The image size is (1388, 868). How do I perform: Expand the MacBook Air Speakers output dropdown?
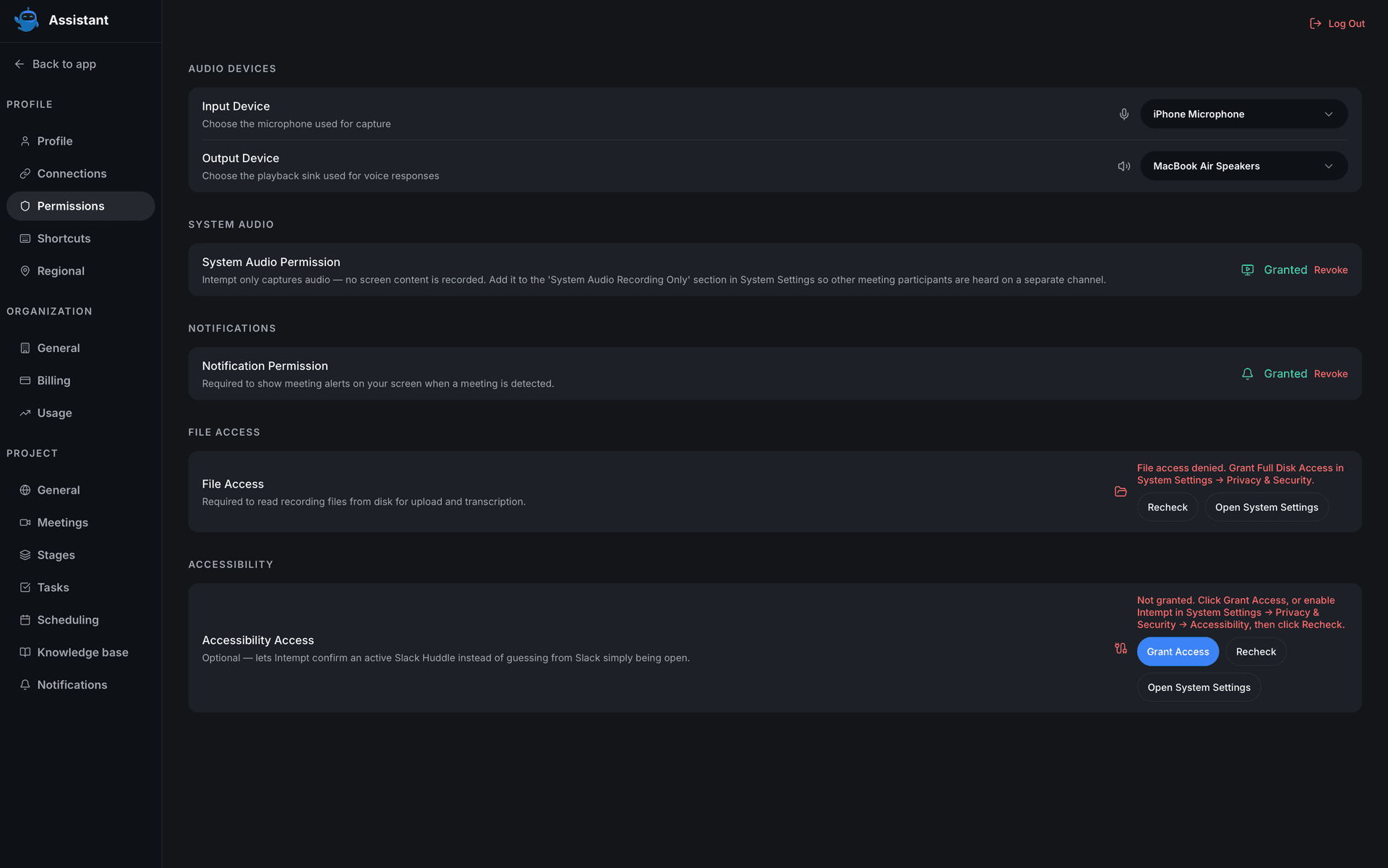(1243, 166)
